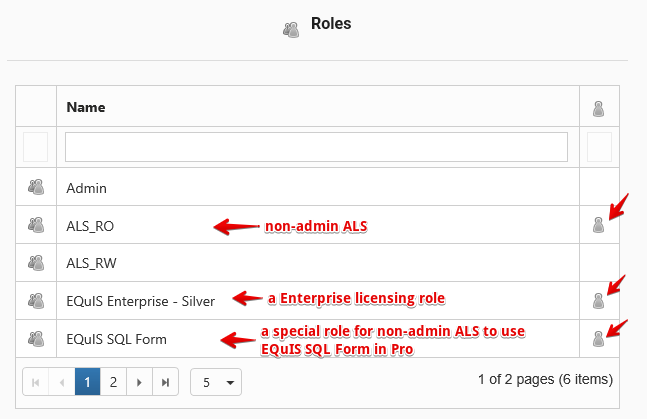Select the EQuIS SQL Form role
The image size is (647, 419).
[x=116, y=339]
